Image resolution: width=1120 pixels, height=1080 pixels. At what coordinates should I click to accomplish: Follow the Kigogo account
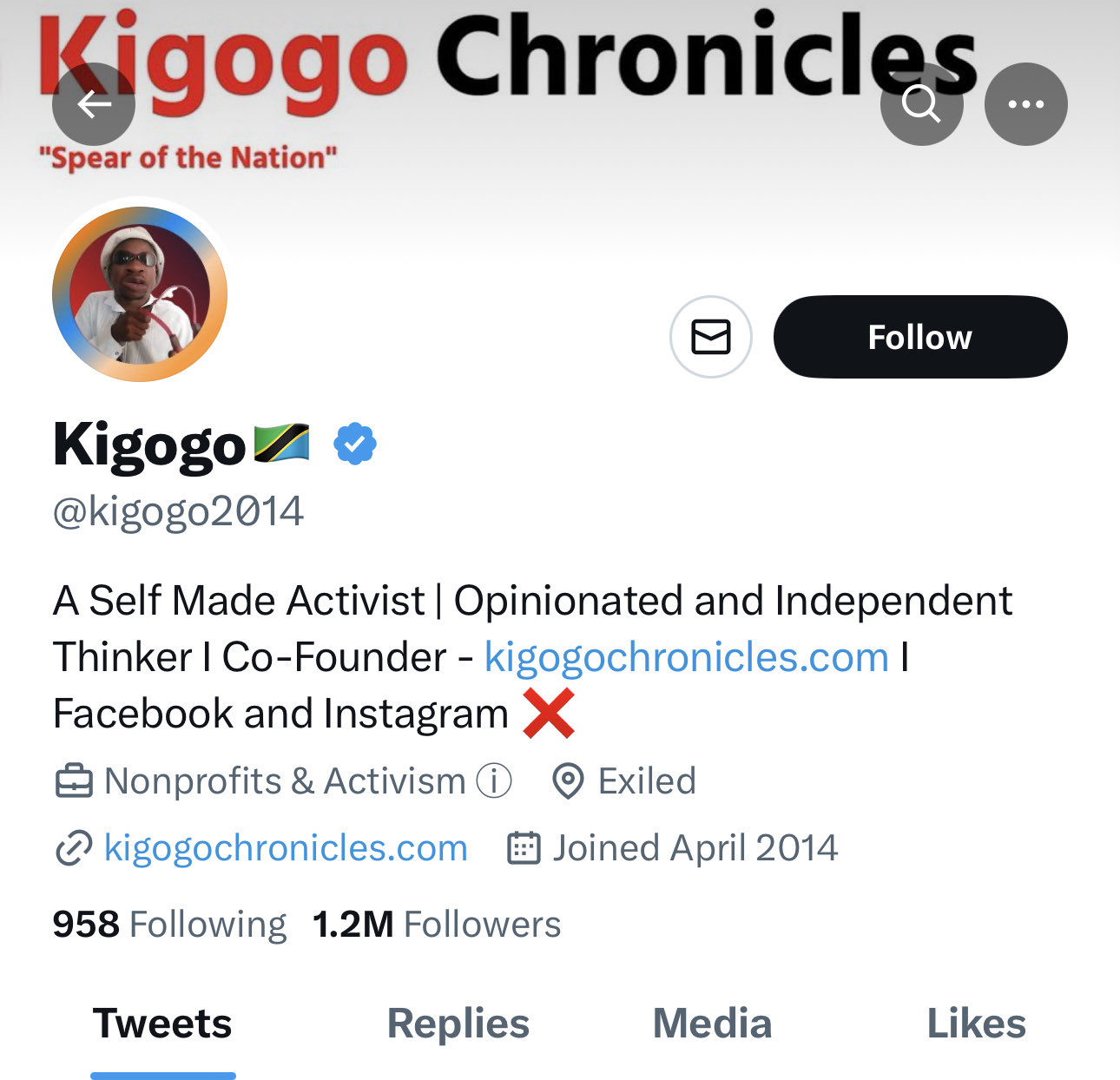pos(920,337)
